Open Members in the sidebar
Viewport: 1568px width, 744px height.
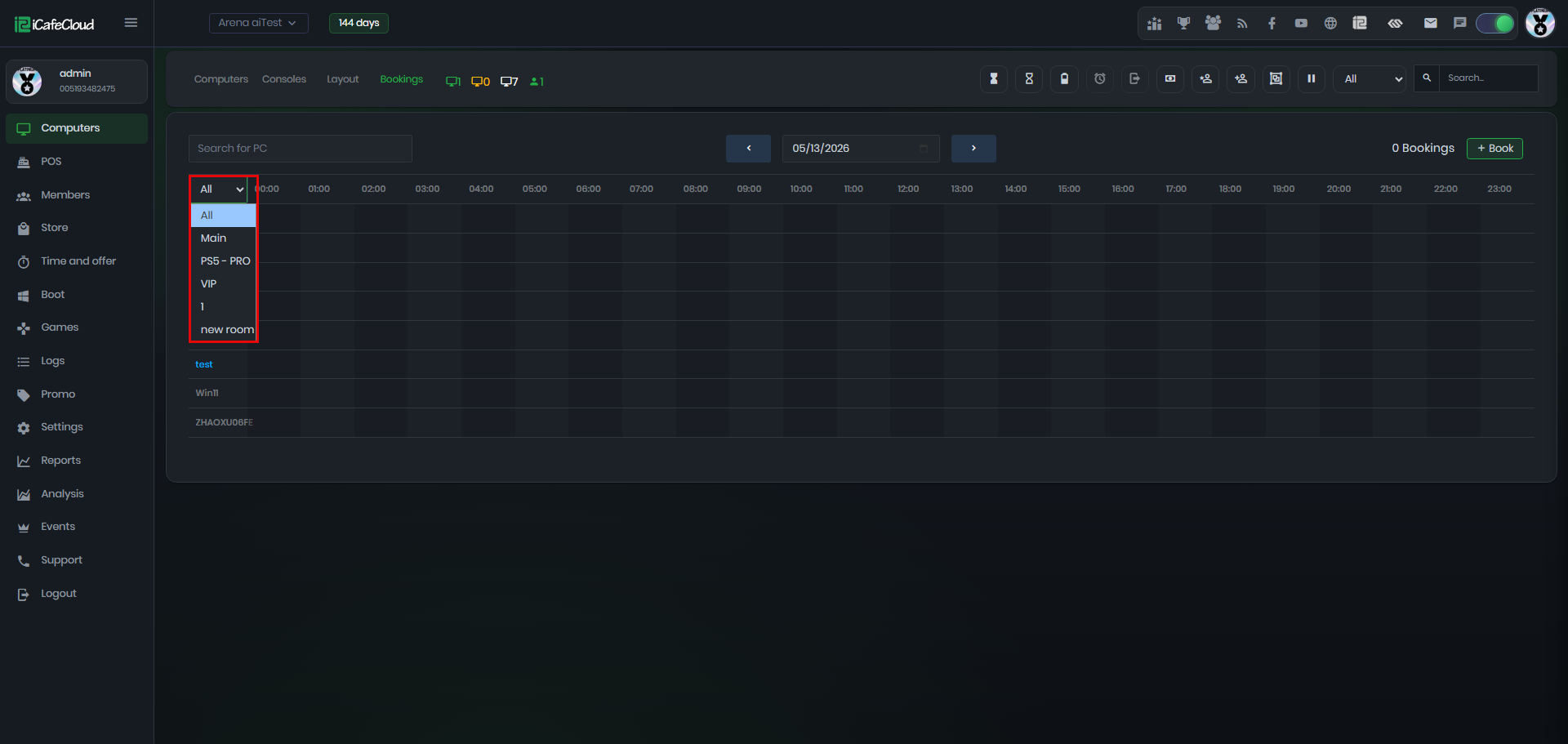point(77,195)
